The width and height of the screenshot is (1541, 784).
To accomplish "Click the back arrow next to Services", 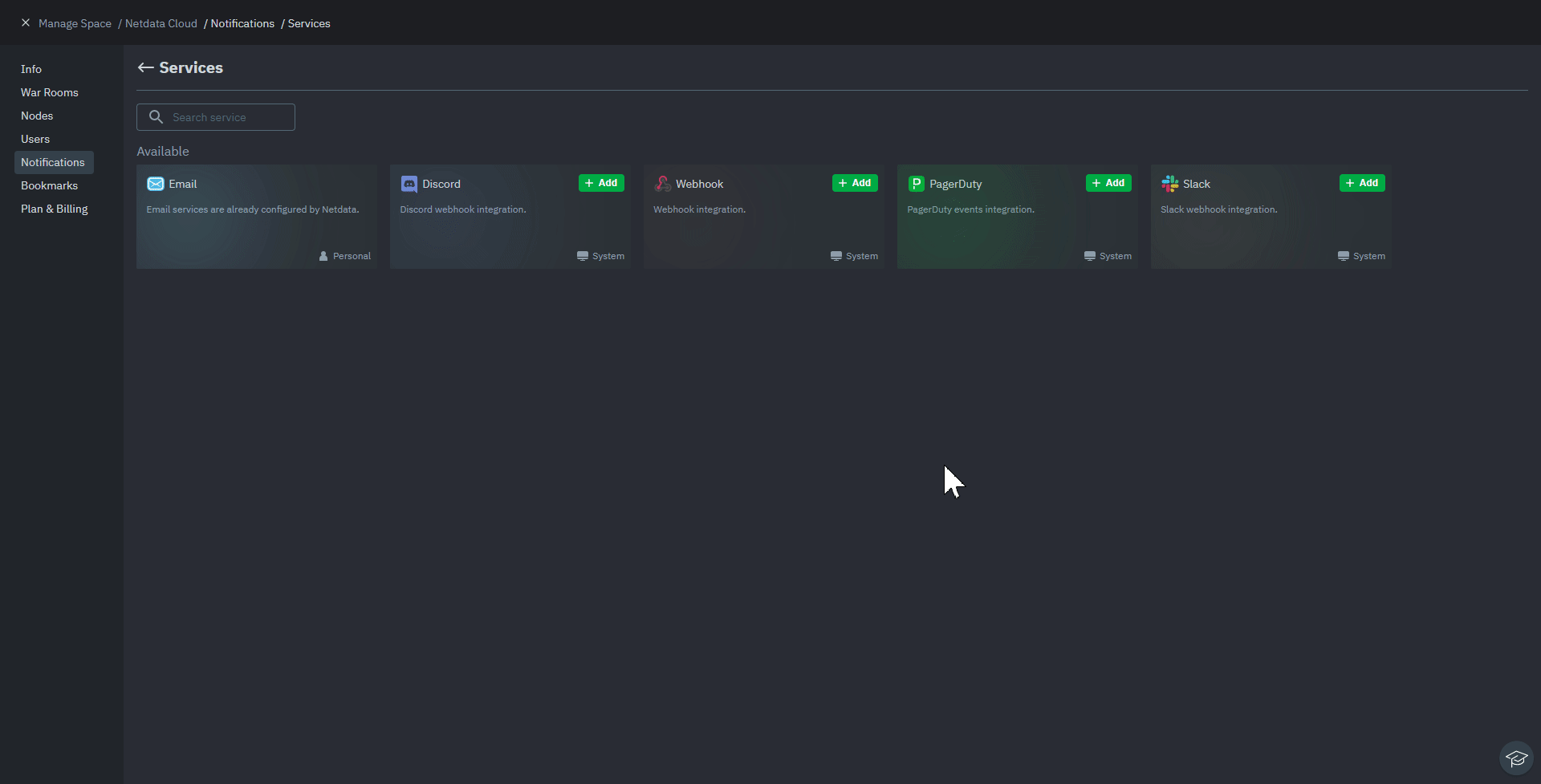I will pyautogui.click(x=145, y=67).
